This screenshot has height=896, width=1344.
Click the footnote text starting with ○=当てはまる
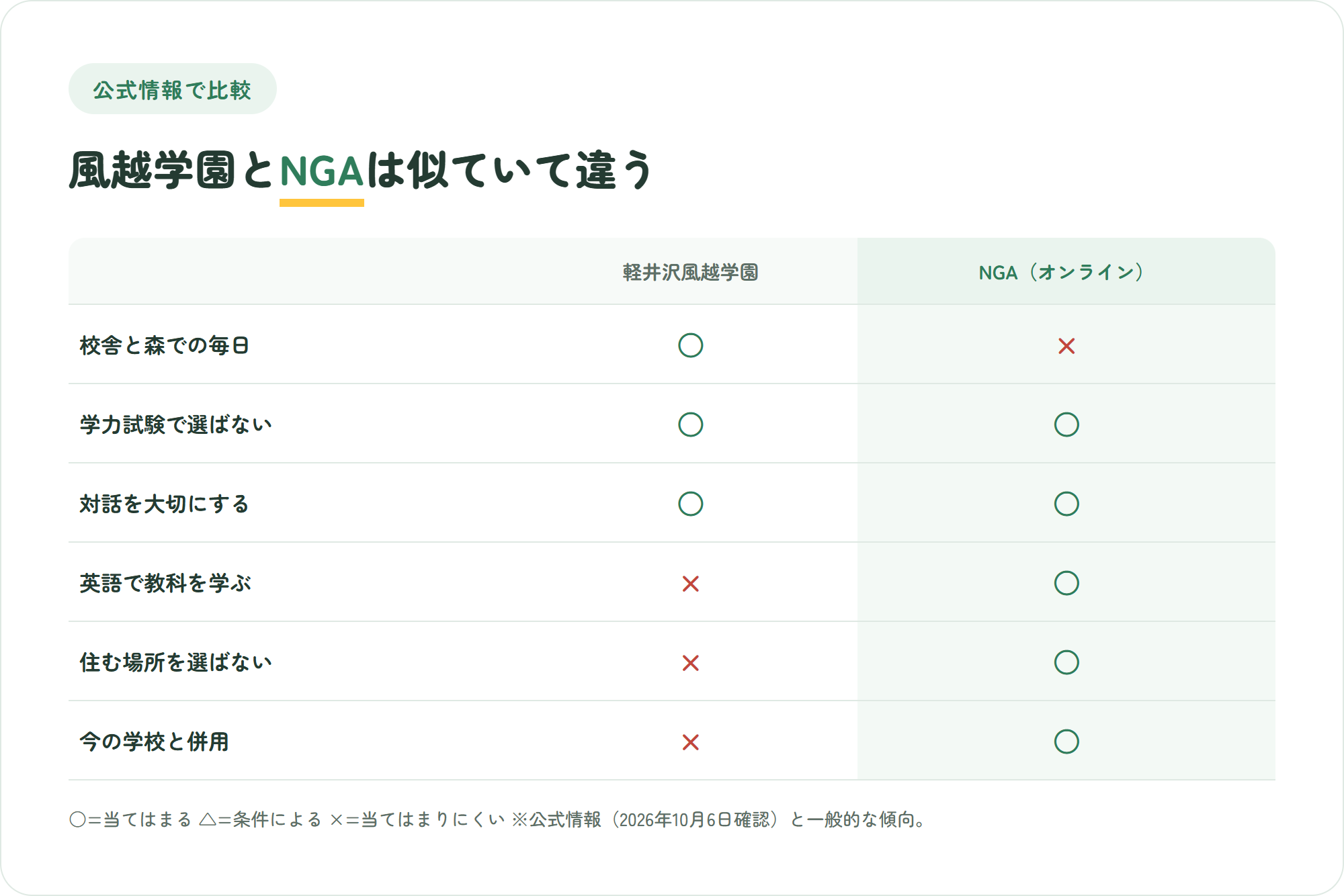(x=498, y=819)
